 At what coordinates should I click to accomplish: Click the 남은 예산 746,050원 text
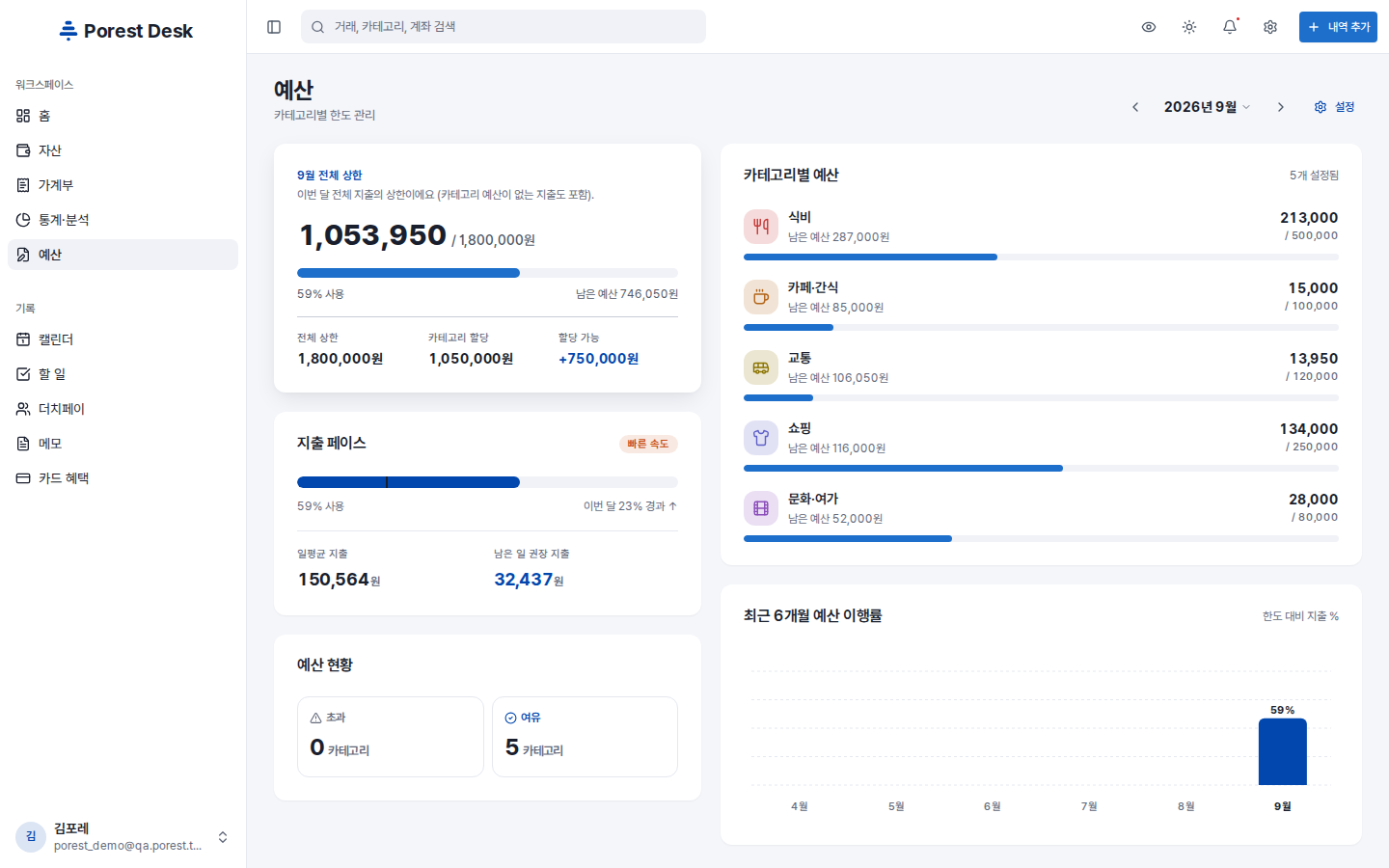click(x=627, y=294)
